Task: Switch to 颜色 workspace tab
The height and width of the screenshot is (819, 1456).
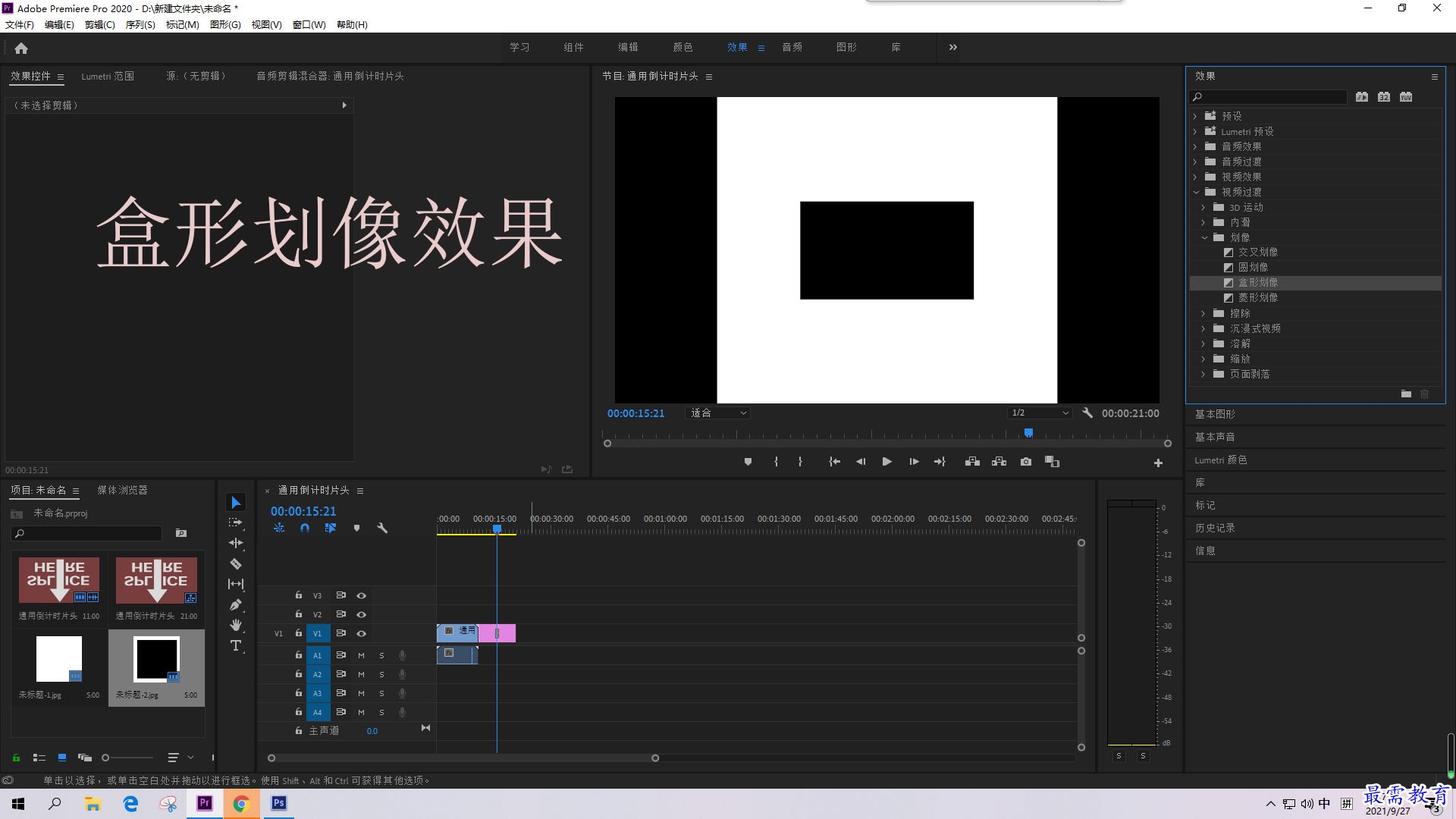Action: tap(682, 47)
